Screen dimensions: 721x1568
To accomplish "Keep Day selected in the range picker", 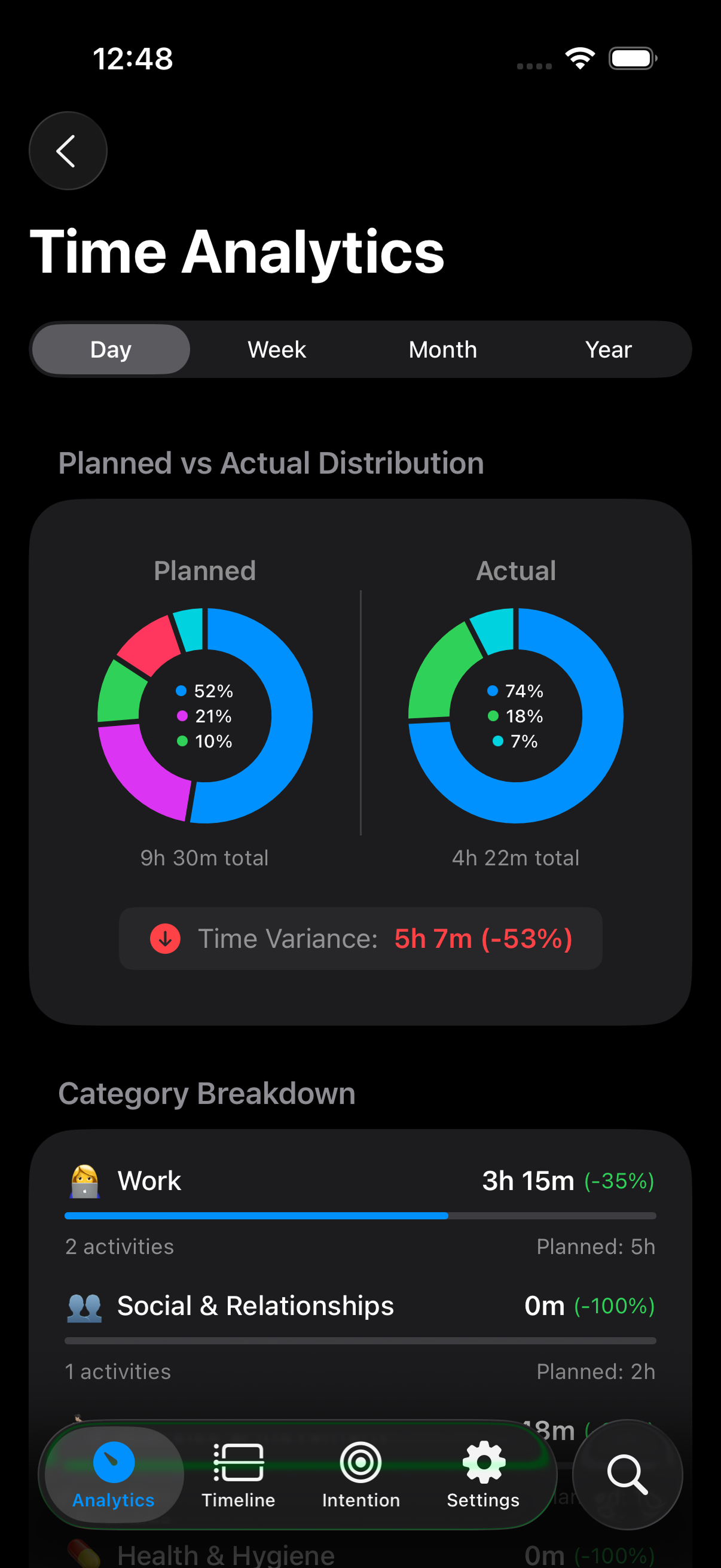I will 110,349.
